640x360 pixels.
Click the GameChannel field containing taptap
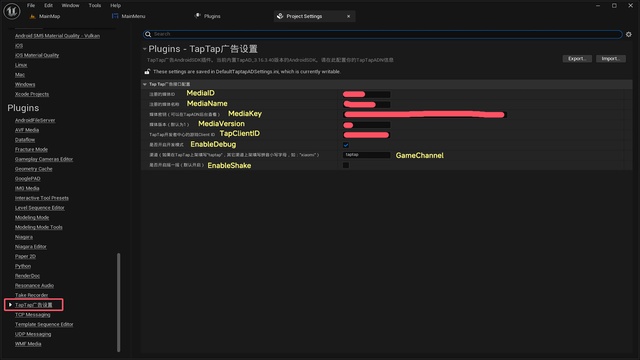367,155
